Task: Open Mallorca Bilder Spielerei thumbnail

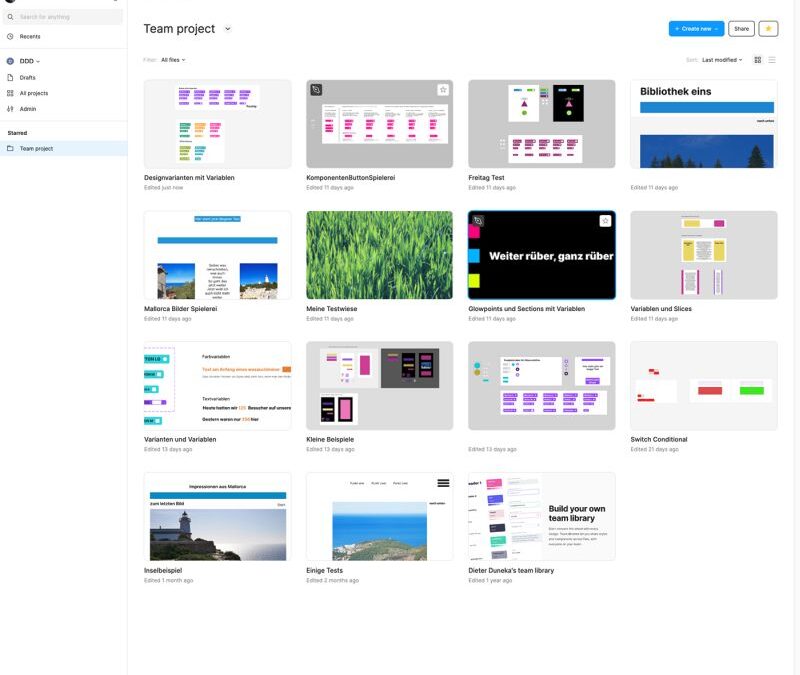Action: click(218, 255)
